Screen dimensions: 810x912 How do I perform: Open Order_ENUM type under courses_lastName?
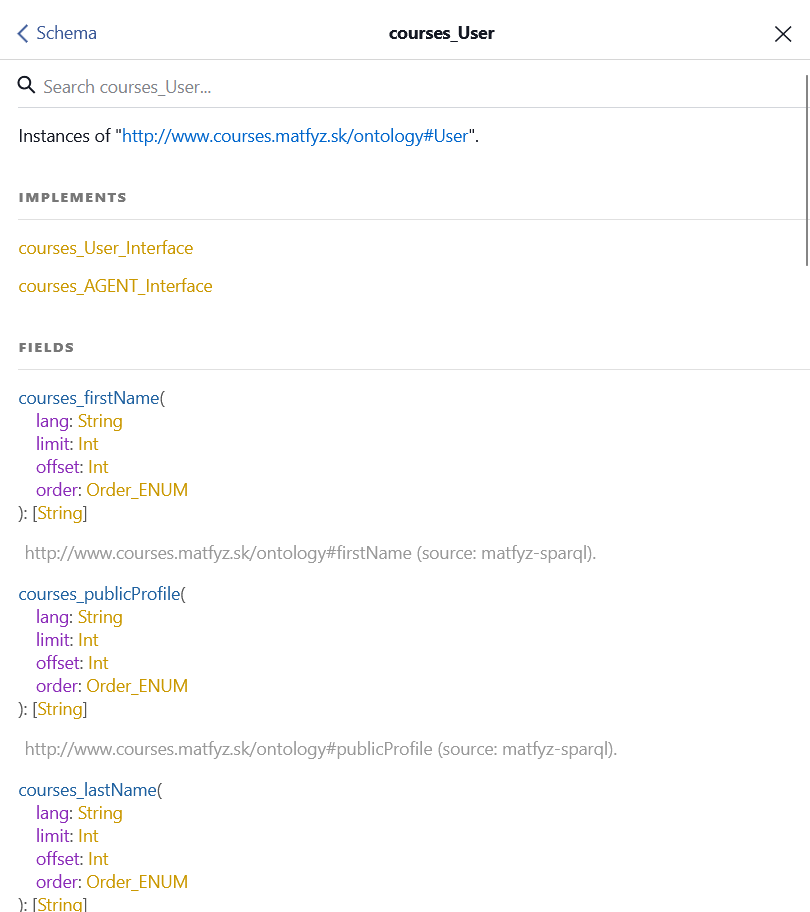(x=137, y=882)
